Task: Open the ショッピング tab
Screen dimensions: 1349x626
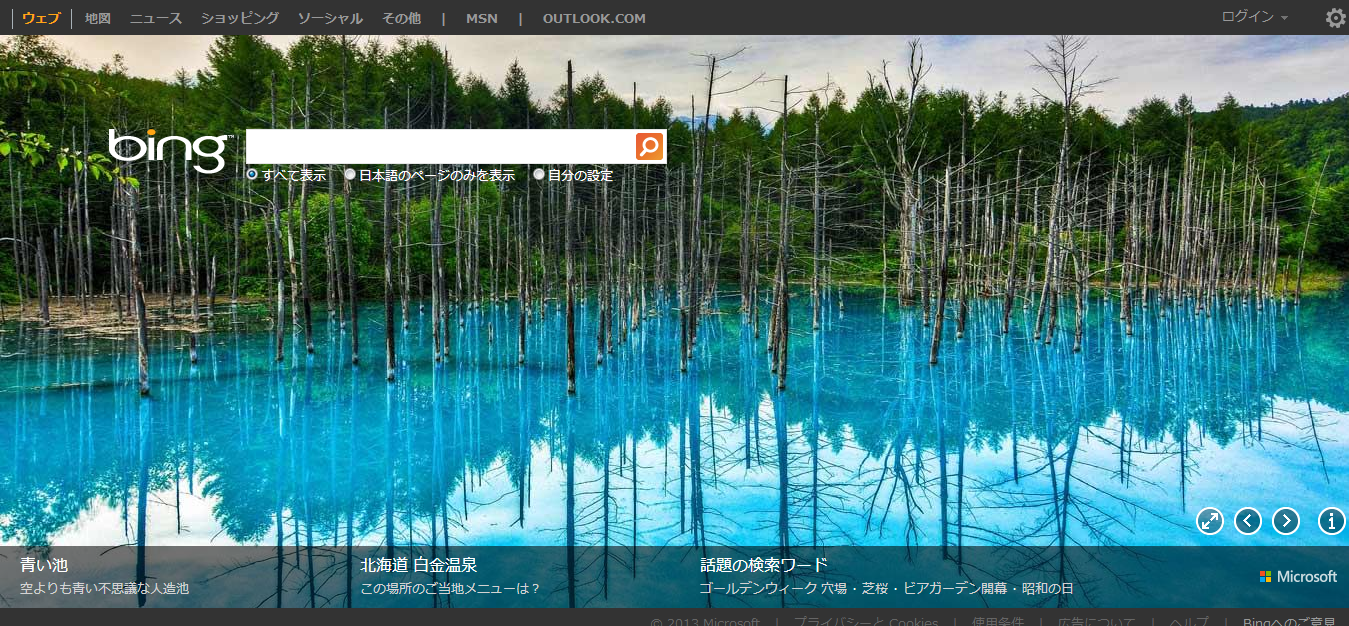Action: [x=240, y=18]
